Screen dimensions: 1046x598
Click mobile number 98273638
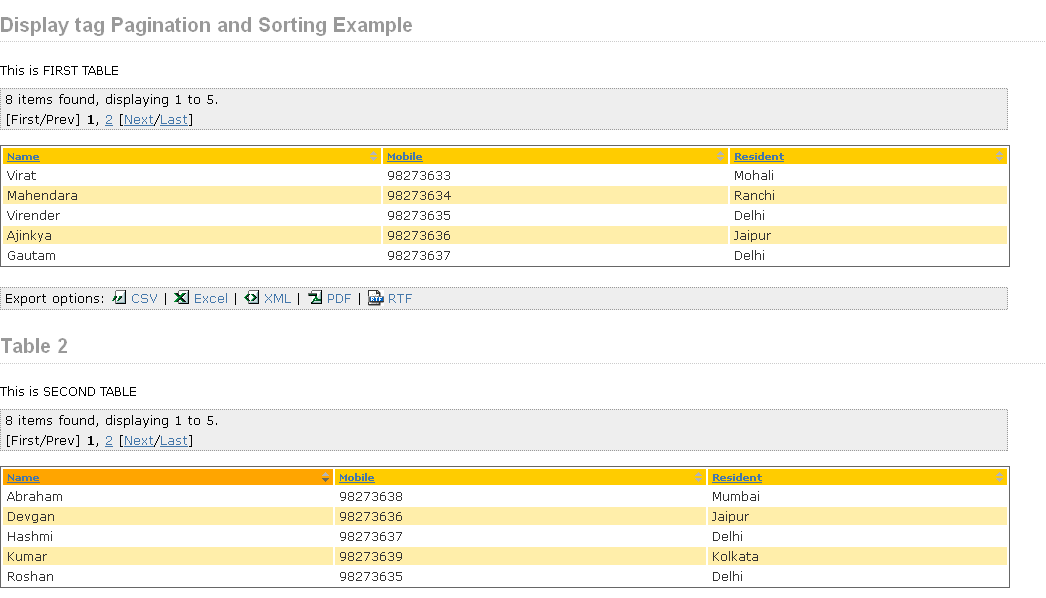(x=371, y=497)
